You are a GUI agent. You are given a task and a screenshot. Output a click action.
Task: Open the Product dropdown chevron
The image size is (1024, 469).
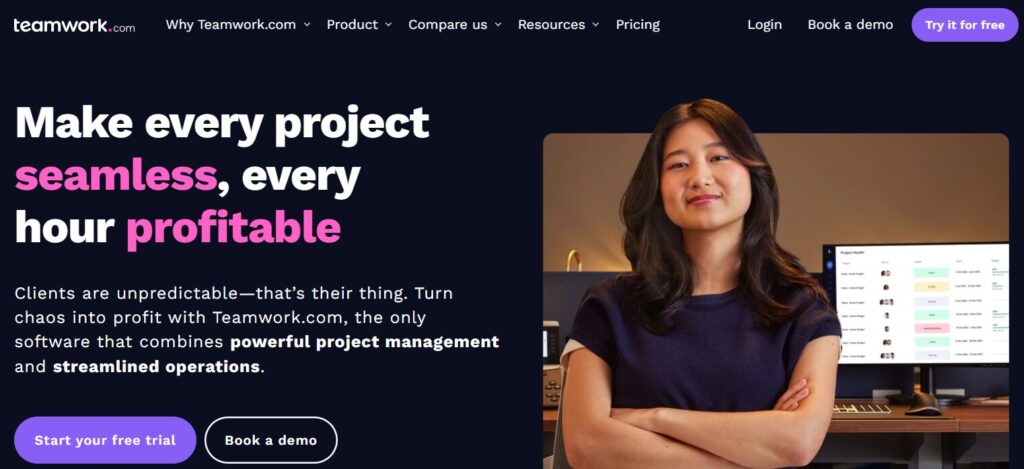[389, 25]
